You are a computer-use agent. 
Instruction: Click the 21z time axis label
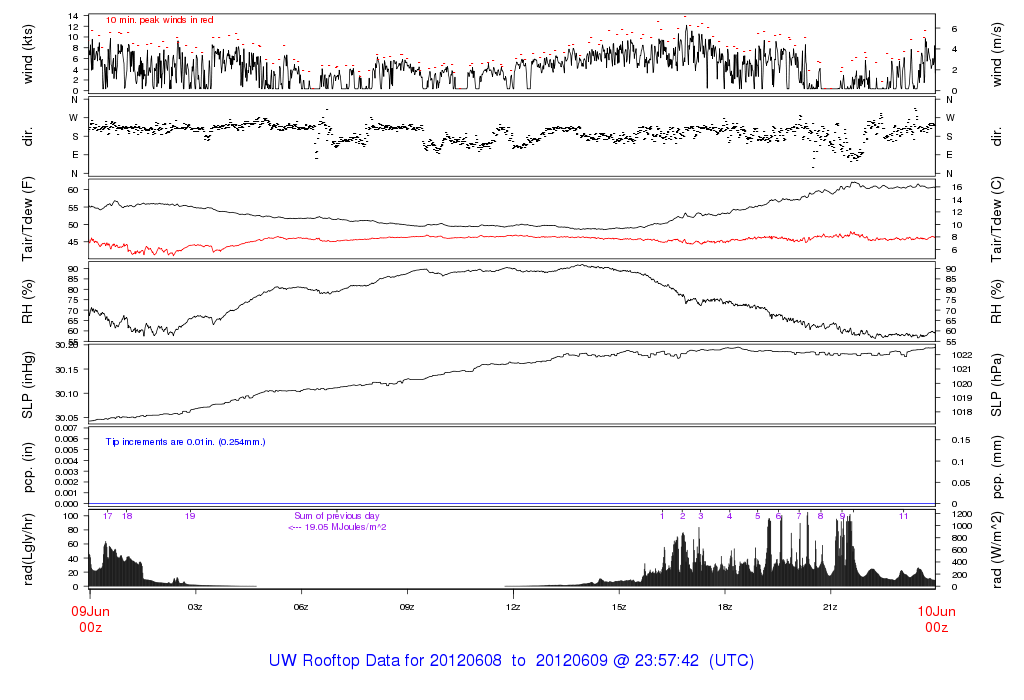click(830, 607)
